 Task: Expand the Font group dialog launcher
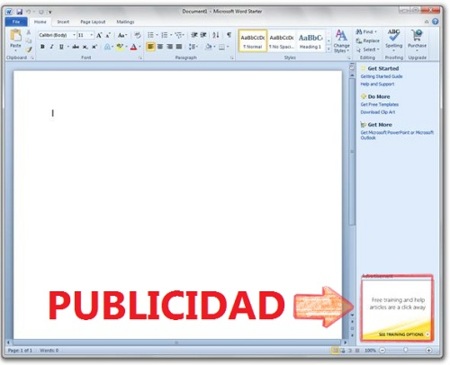tap(140, 58)
